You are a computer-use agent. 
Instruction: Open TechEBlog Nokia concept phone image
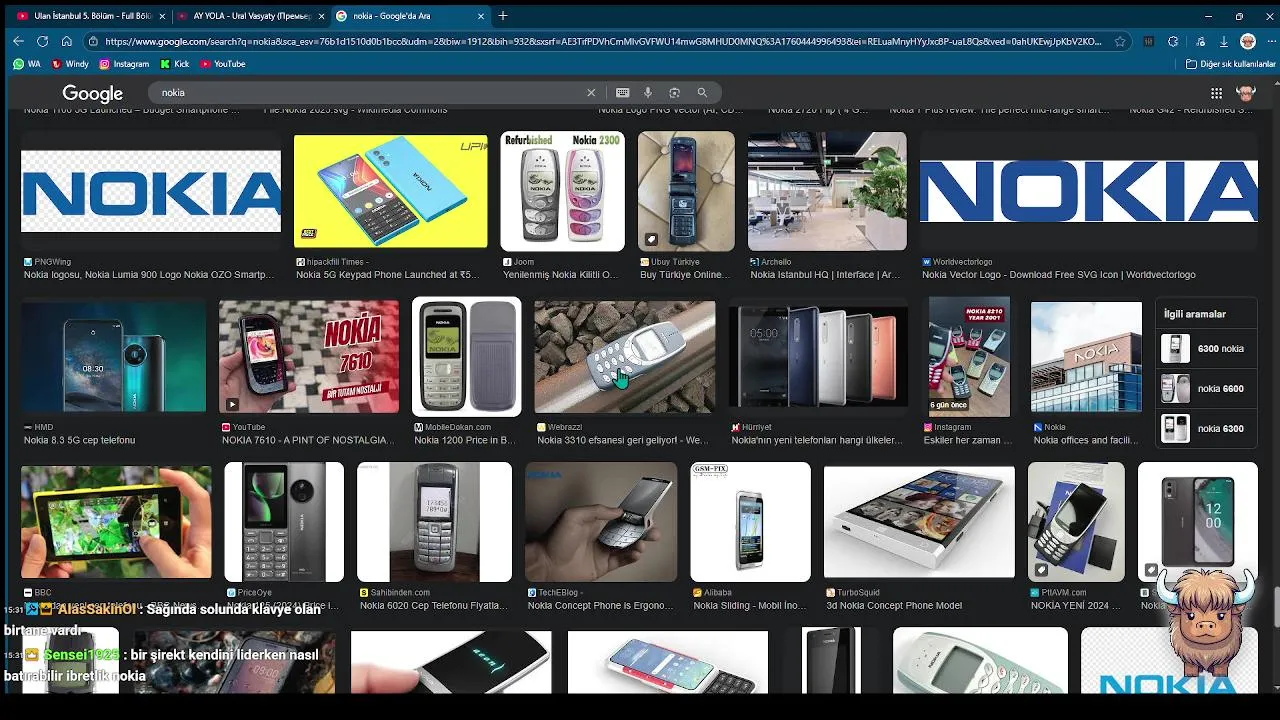[601, 521]
